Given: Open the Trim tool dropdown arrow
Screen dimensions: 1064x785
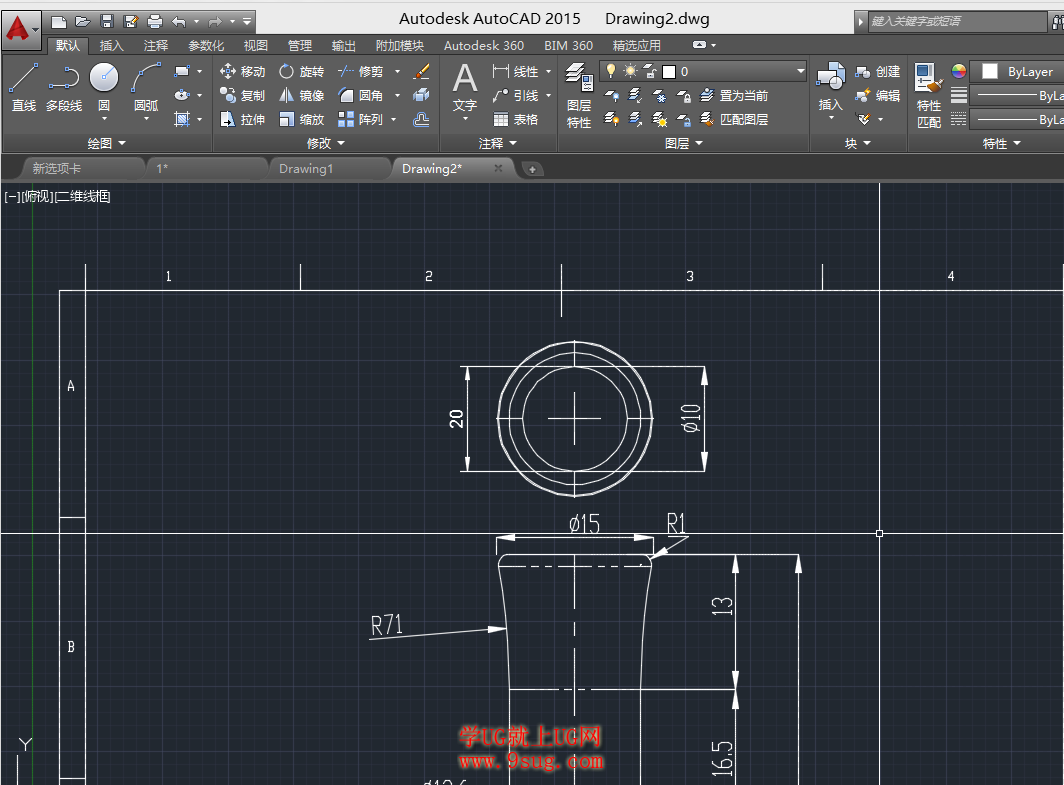Looking at the screenshot, I should pos(398,71).
